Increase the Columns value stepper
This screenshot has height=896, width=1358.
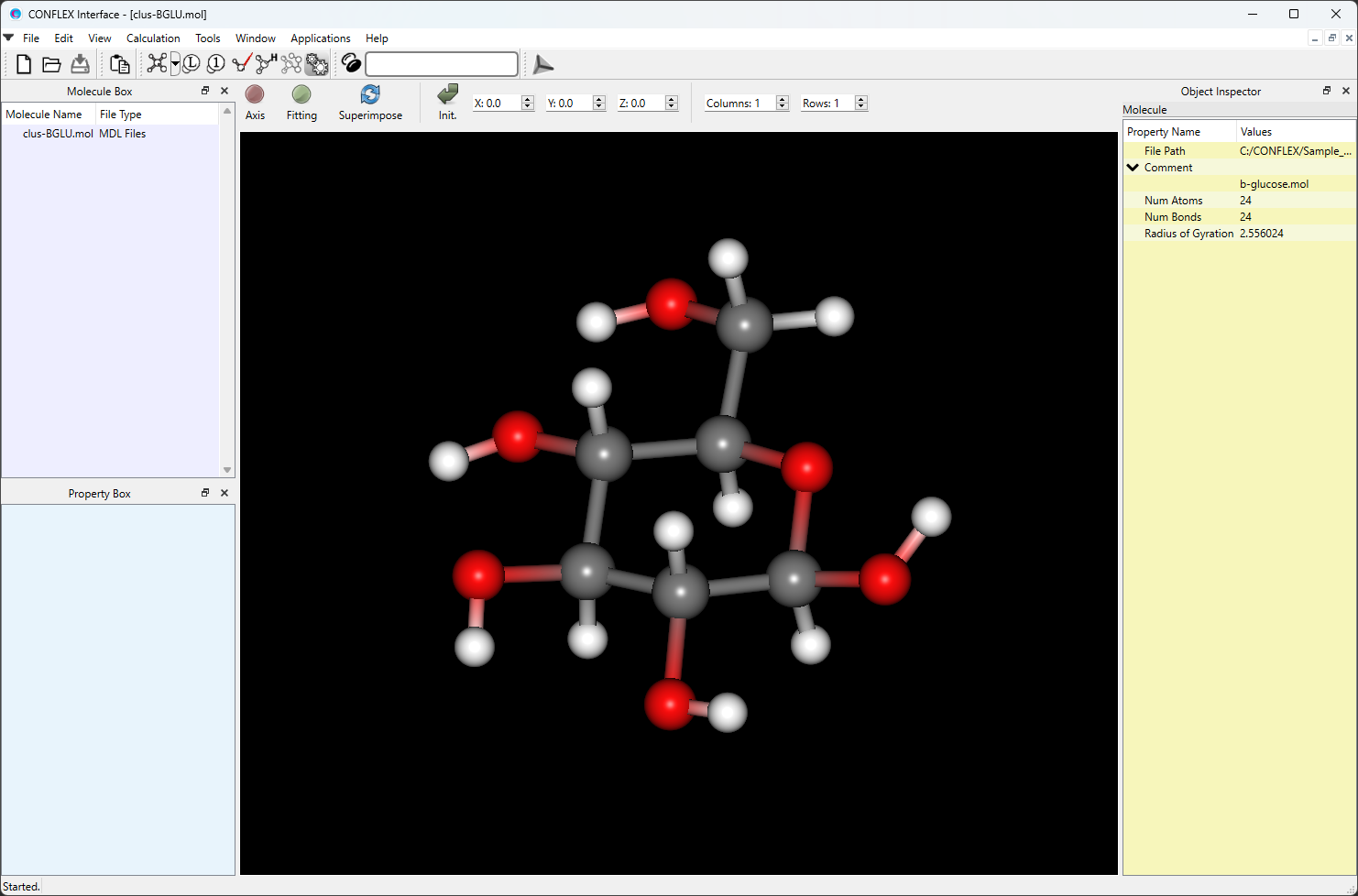point(782,98)
